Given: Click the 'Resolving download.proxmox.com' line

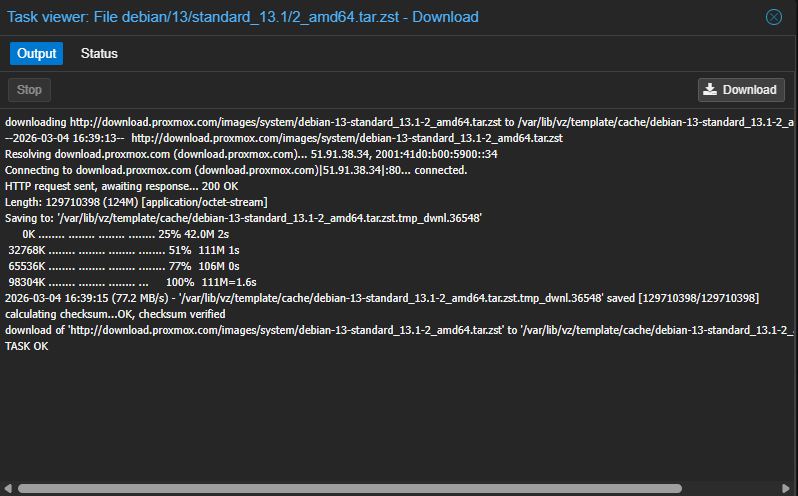Looking at the screenshot, I should coord(251,154).
